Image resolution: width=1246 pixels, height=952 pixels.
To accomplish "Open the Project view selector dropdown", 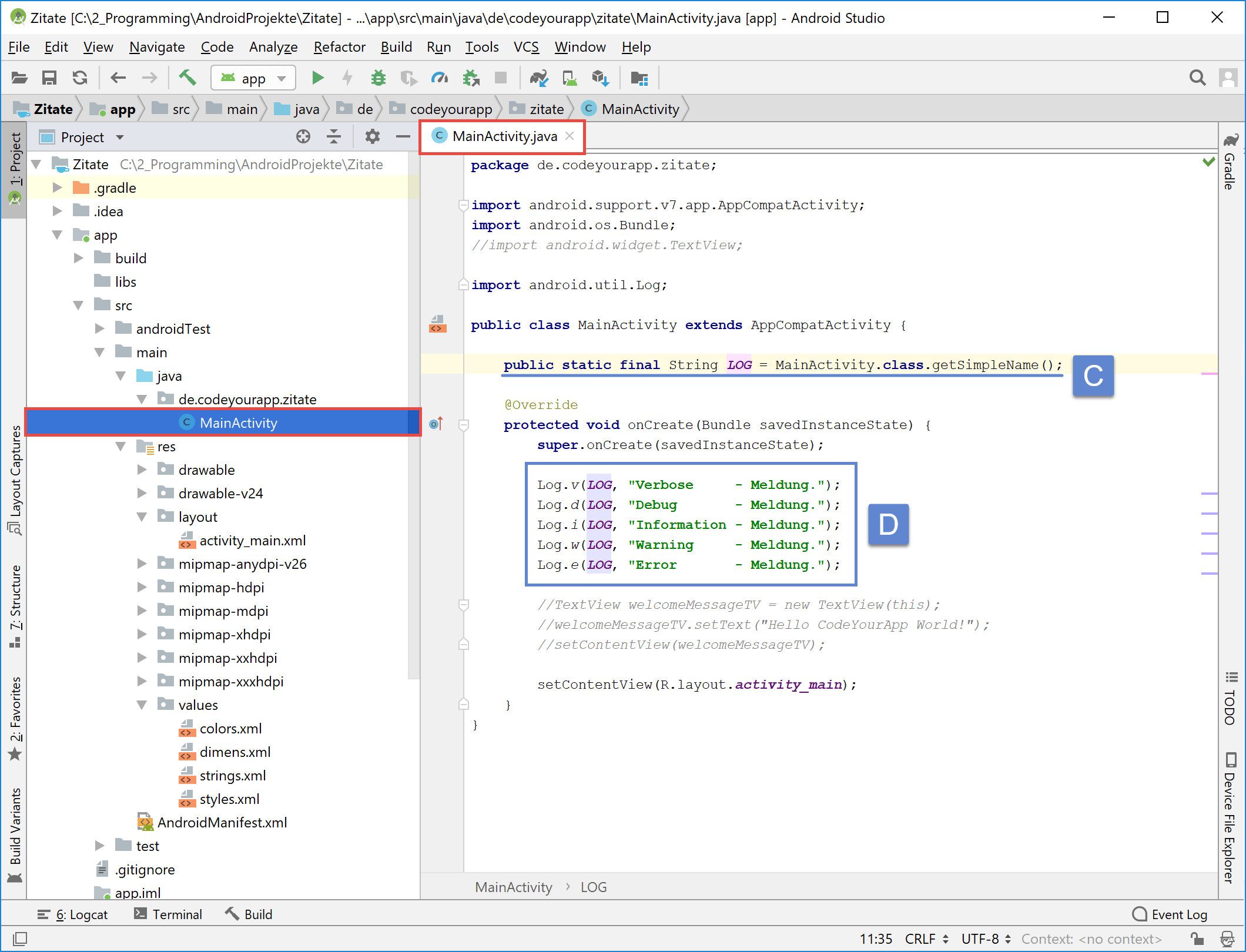I will (x=82, y=137).
